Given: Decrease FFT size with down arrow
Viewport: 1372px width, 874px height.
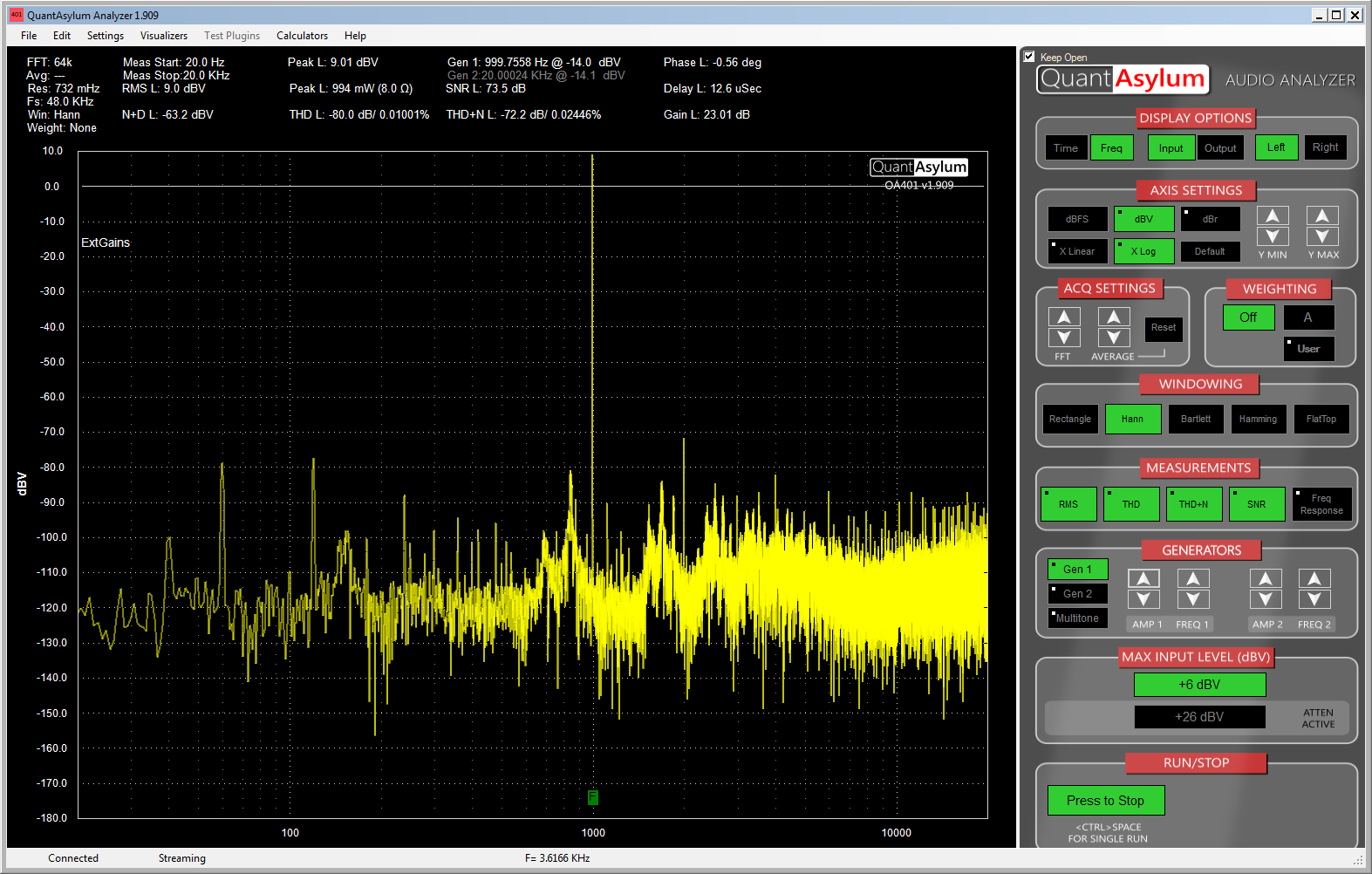Looking at the screenshot, I should point(1064,338).
